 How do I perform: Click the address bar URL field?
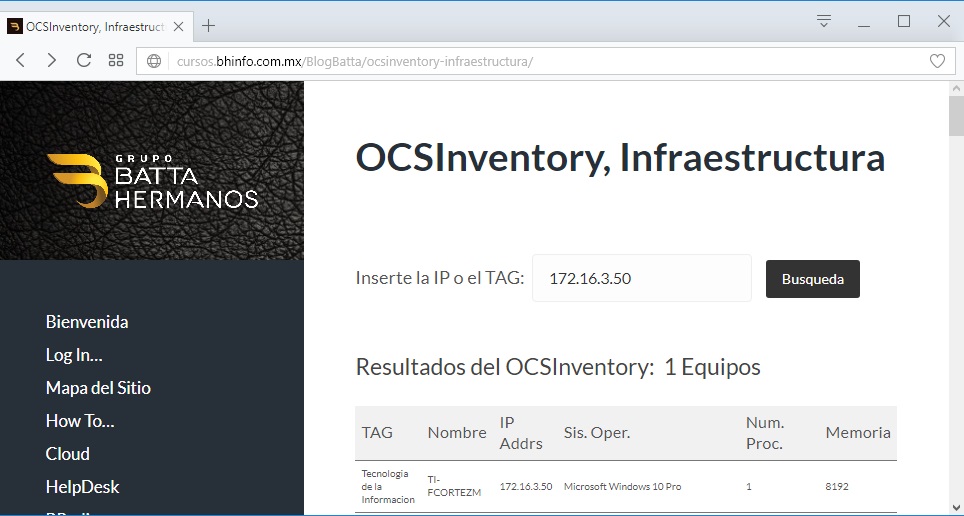click(544, 61)
